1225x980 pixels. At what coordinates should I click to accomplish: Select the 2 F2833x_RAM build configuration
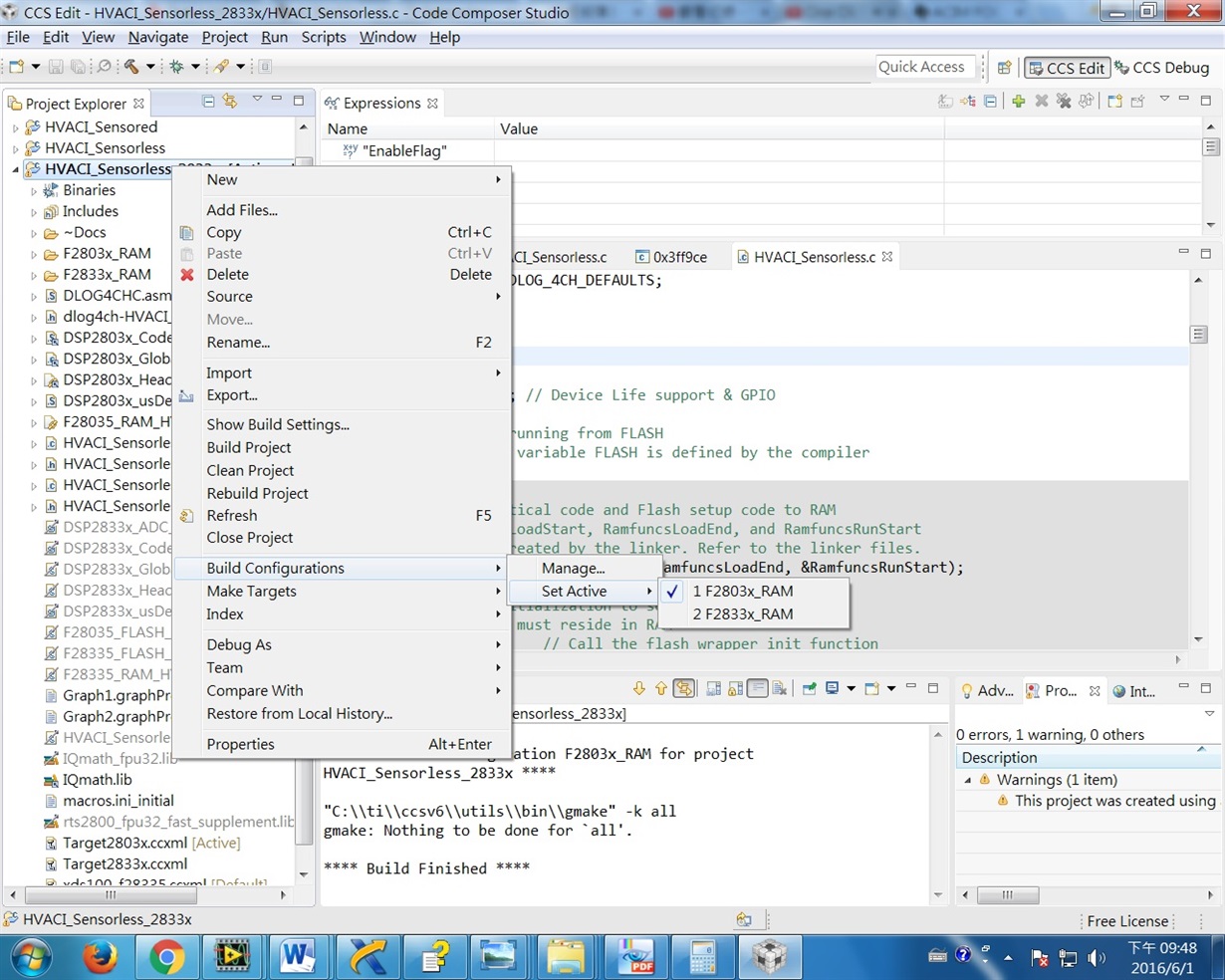[743, 613]
